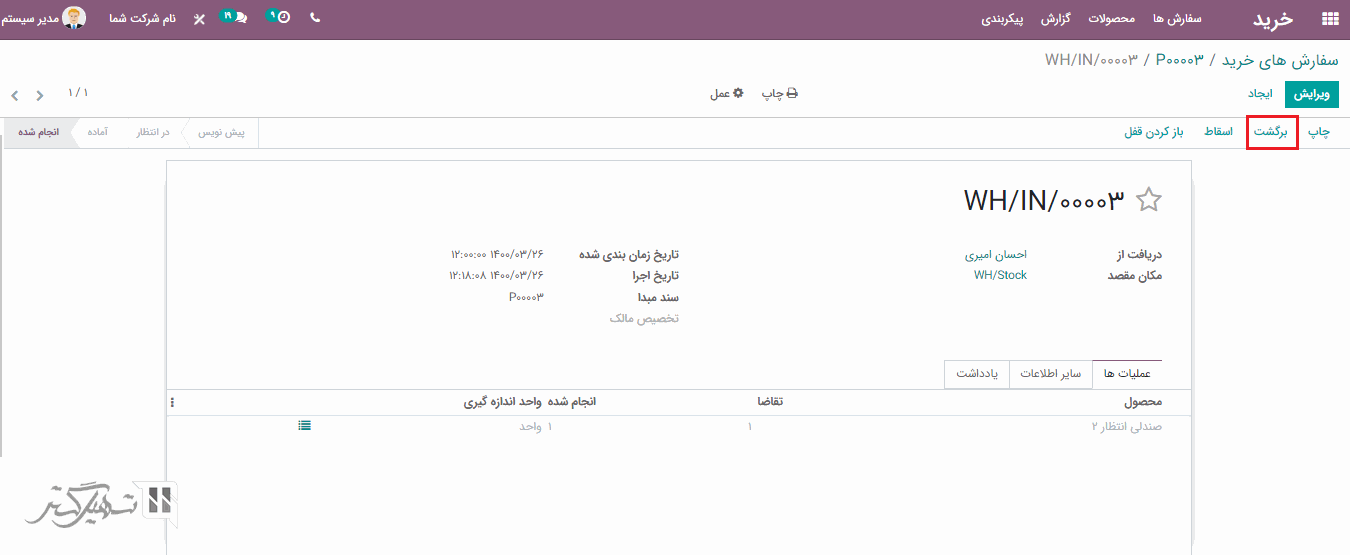Open the apps grid menu icon

tap(1329, 19)
